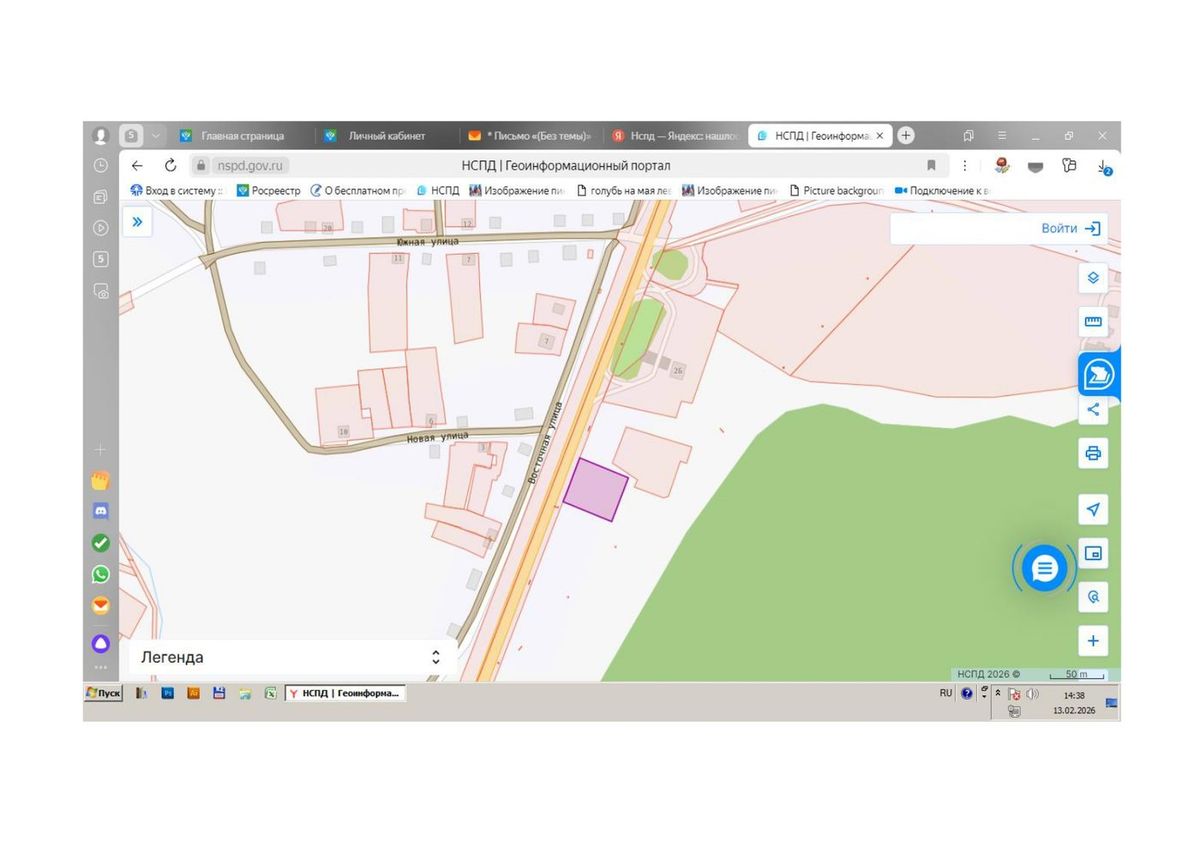The width and height of the screenshot is (1200, 848).
Task: Select the purple highlighted land parcel
Action: [x=596, y=490]
